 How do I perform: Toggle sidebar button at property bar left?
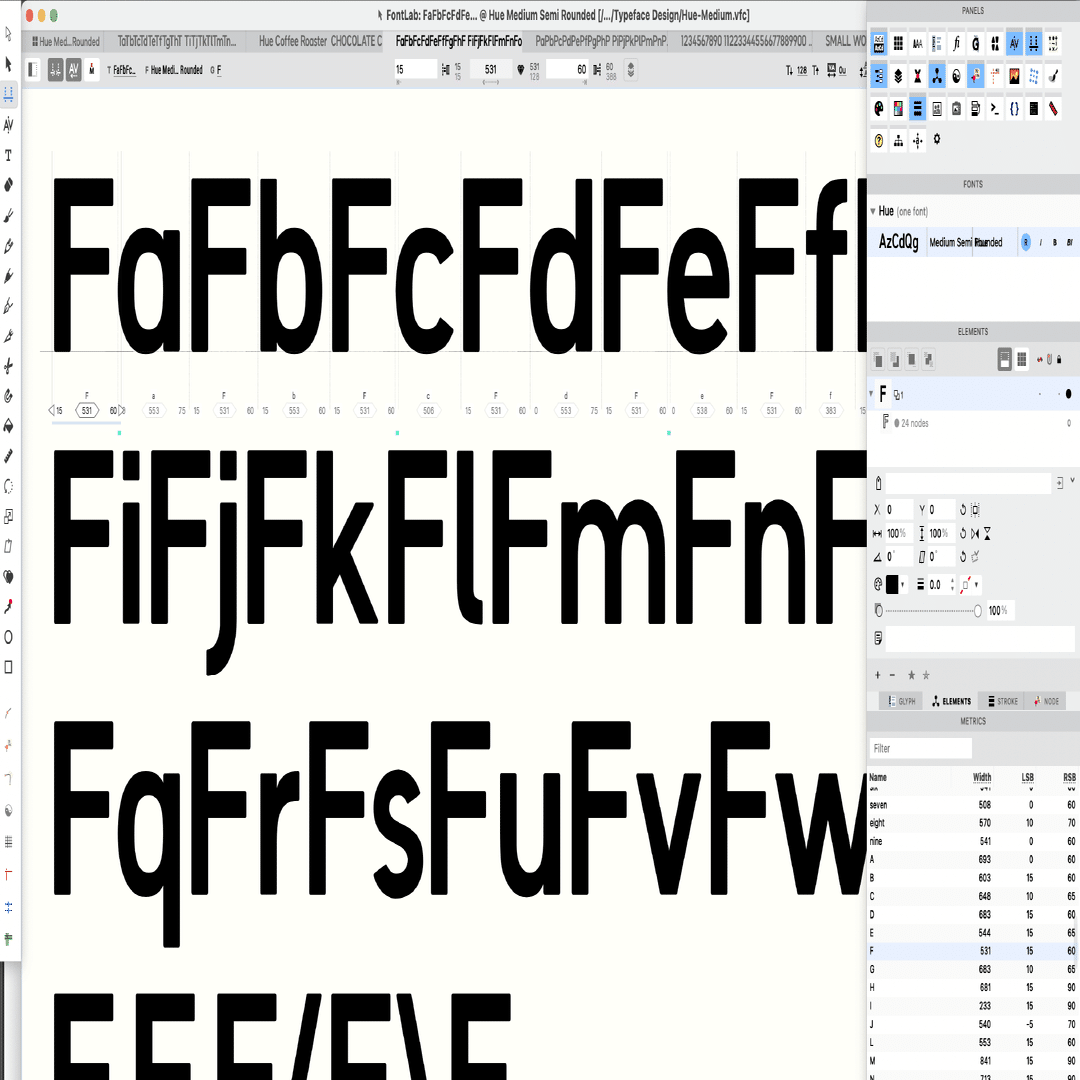pos(32,70)
